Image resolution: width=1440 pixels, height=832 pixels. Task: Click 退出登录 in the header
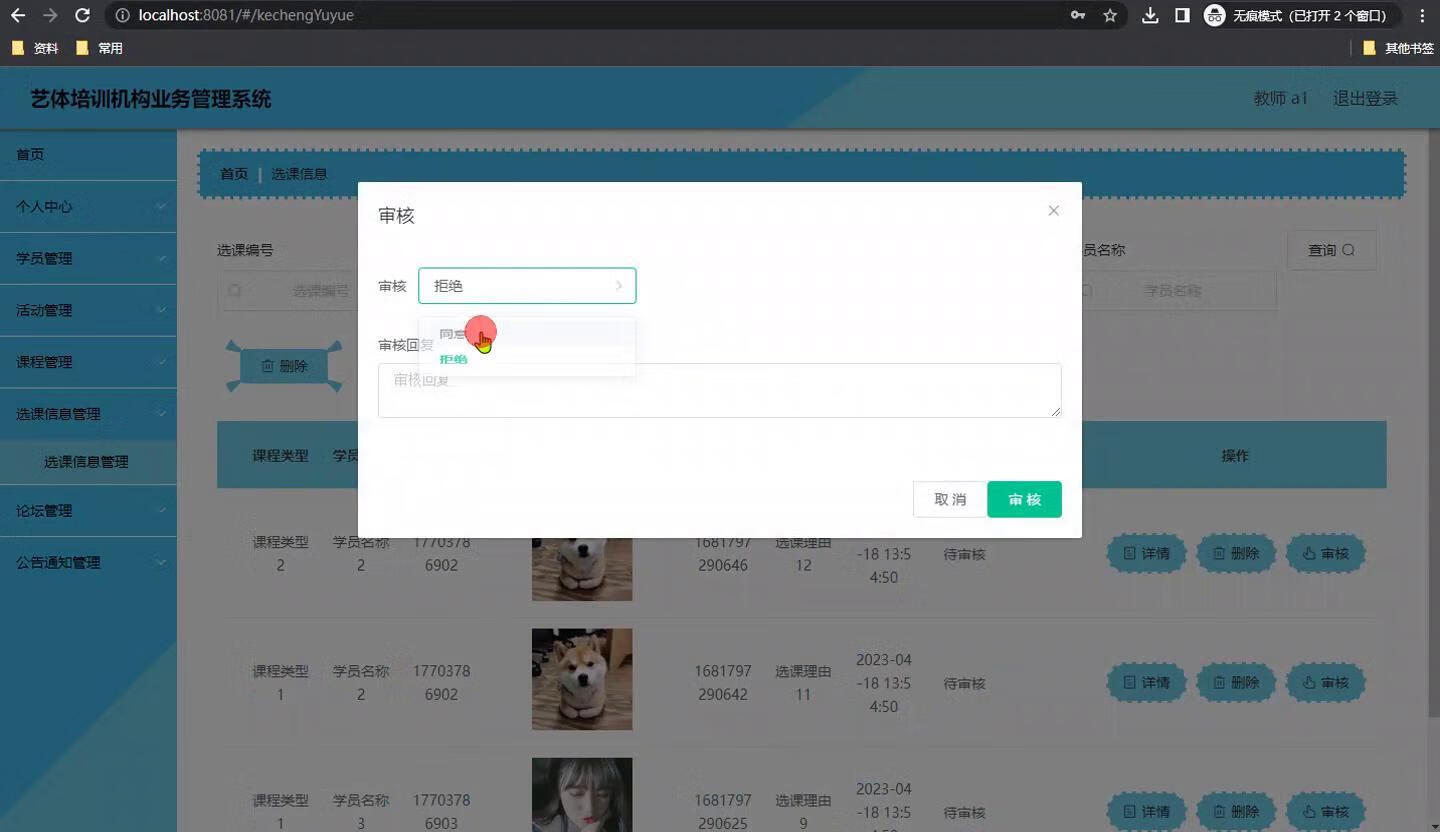click(x=1365, y=98)
